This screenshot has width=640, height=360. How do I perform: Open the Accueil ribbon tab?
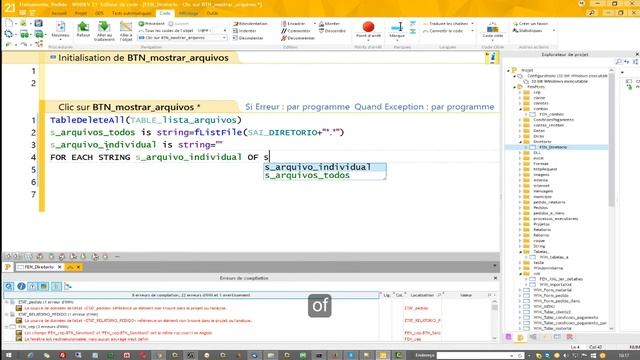click(58, 13)
